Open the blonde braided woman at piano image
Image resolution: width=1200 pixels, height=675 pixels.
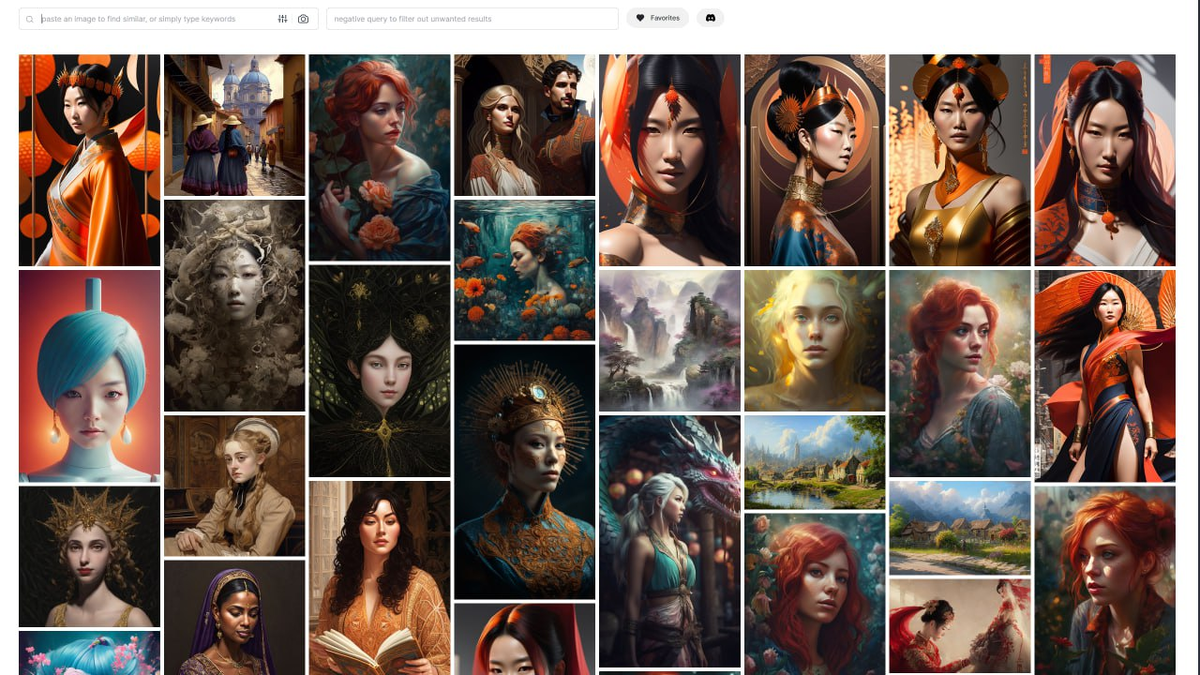234,486
